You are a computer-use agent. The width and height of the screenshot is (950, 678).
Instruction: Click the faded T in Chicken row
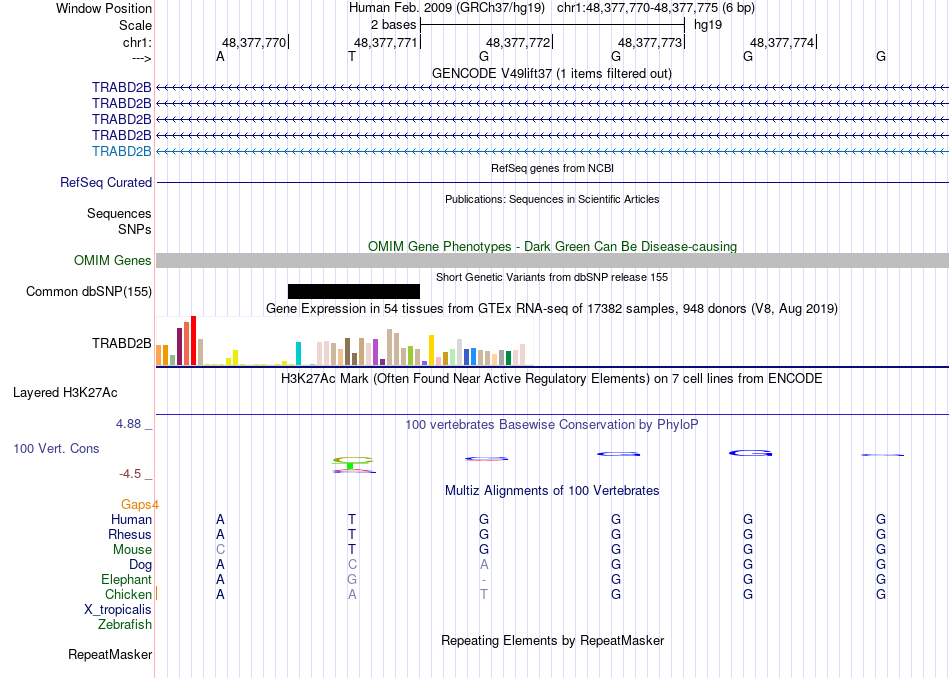point(484,594)
